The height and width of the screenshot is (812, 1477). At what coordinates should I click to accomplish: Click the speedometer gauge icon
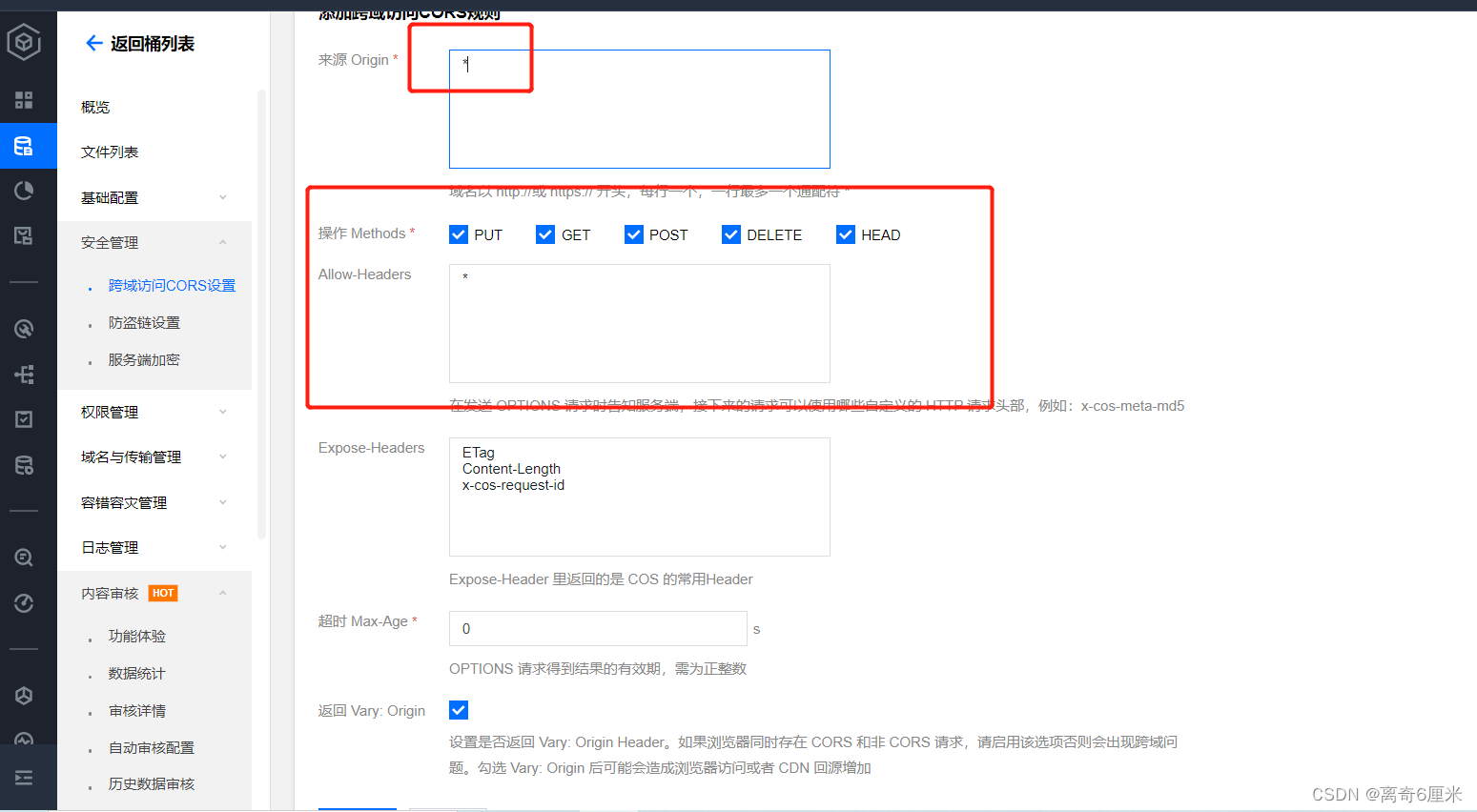coord(24,603)
